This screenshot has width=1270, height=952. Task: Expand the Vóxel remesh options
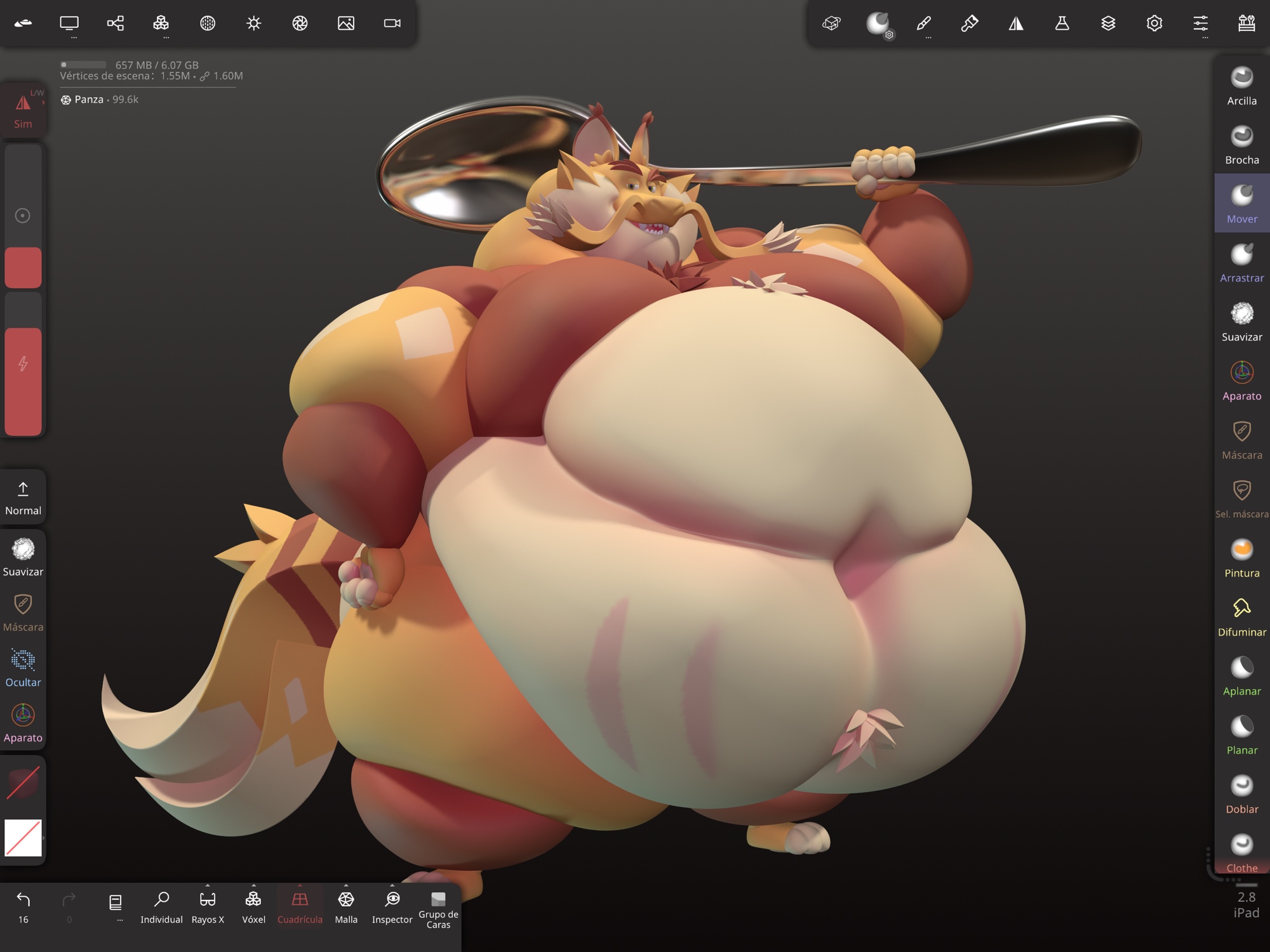[x=253, y=885]
